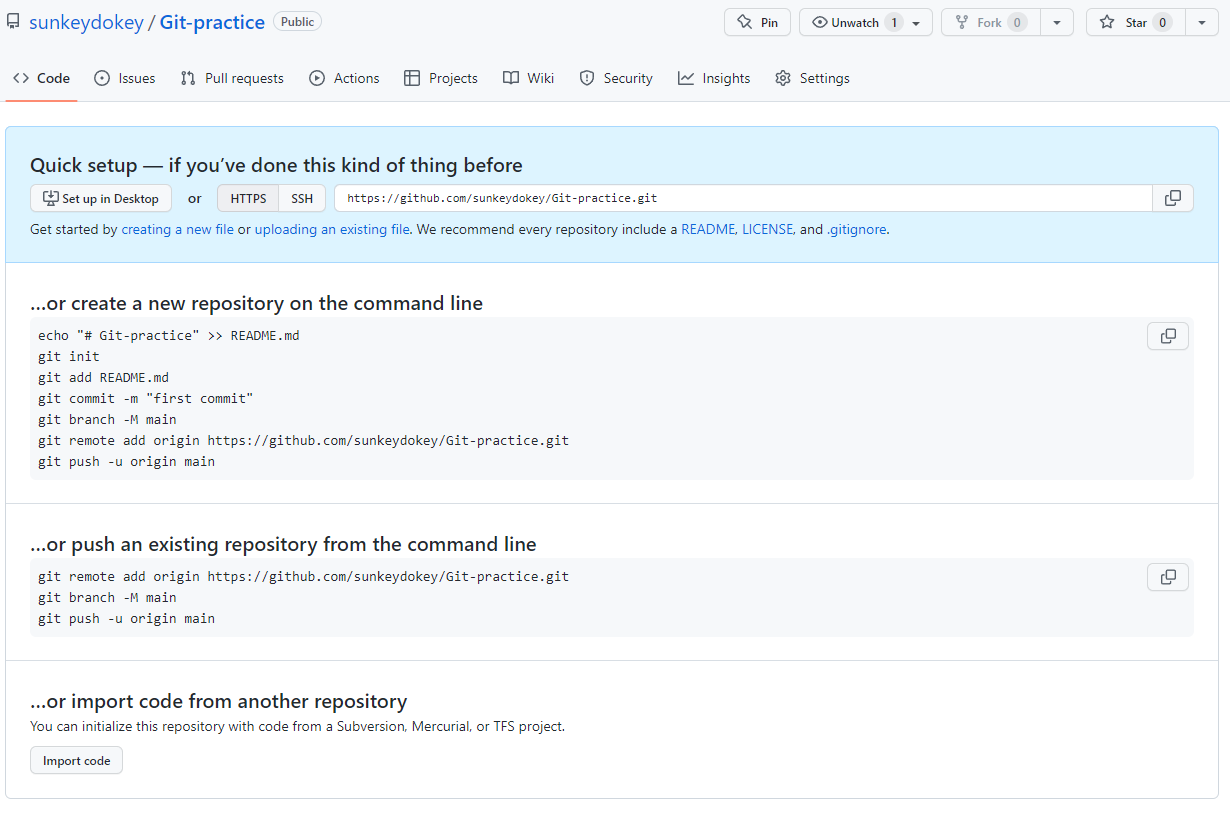Click the repository icon beside sunkeydokey
The height and width of the screenshot is (816, 1230).
click(x=13, y=22)
